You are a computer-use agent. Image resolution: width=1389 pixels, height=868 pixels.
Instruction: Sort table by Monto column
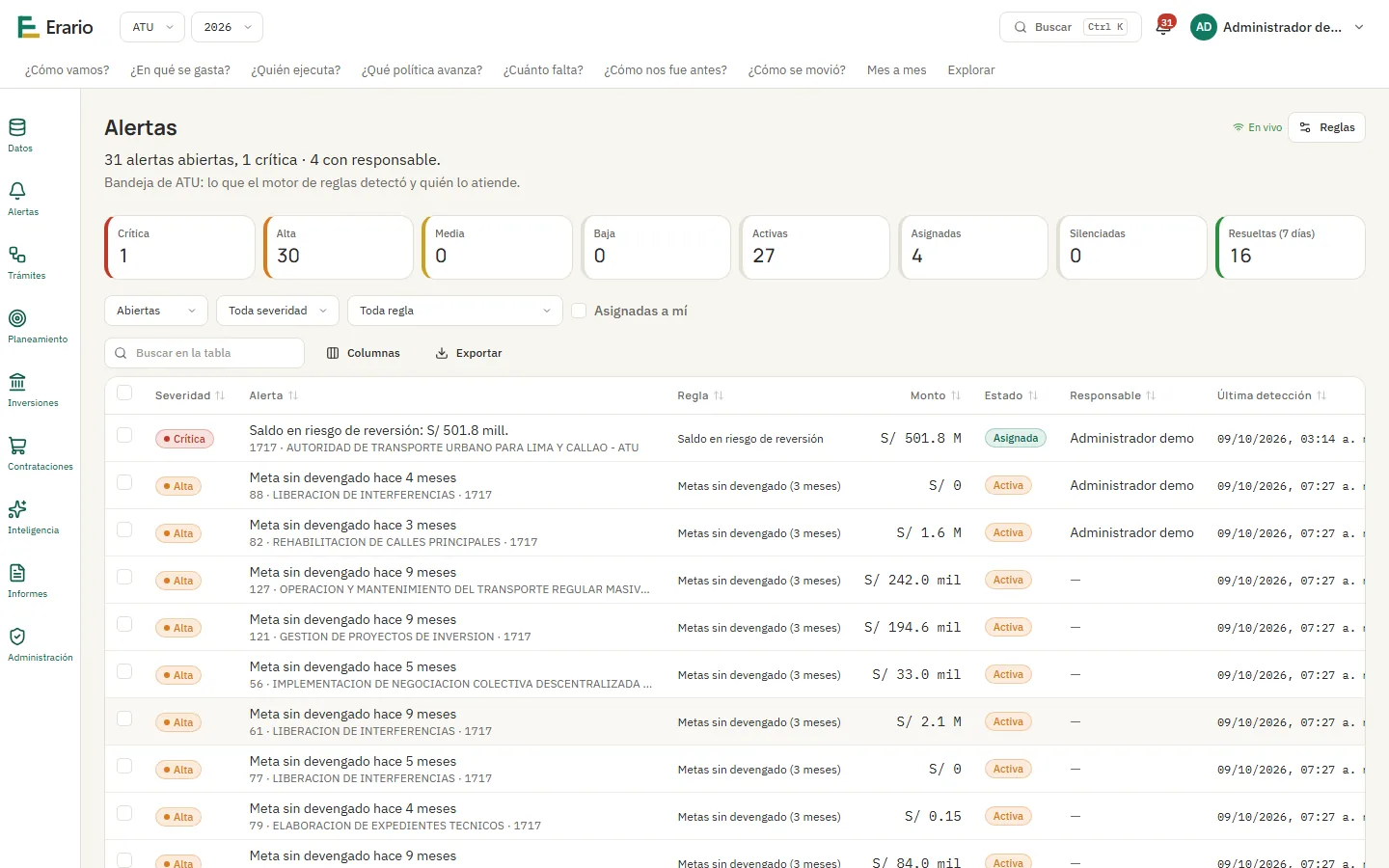[x=936, y=395]
